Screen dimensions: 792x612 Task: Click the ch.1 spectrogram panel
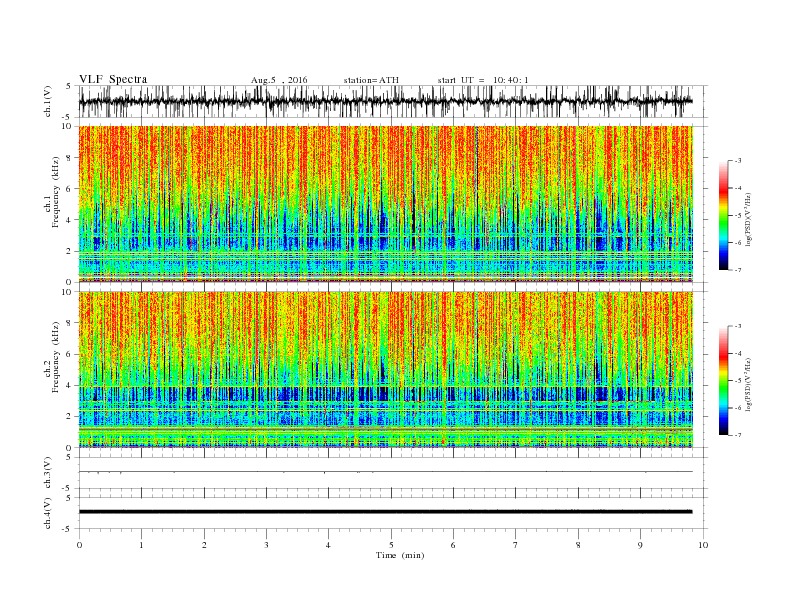pyautogui.click(x=386, y=204)
